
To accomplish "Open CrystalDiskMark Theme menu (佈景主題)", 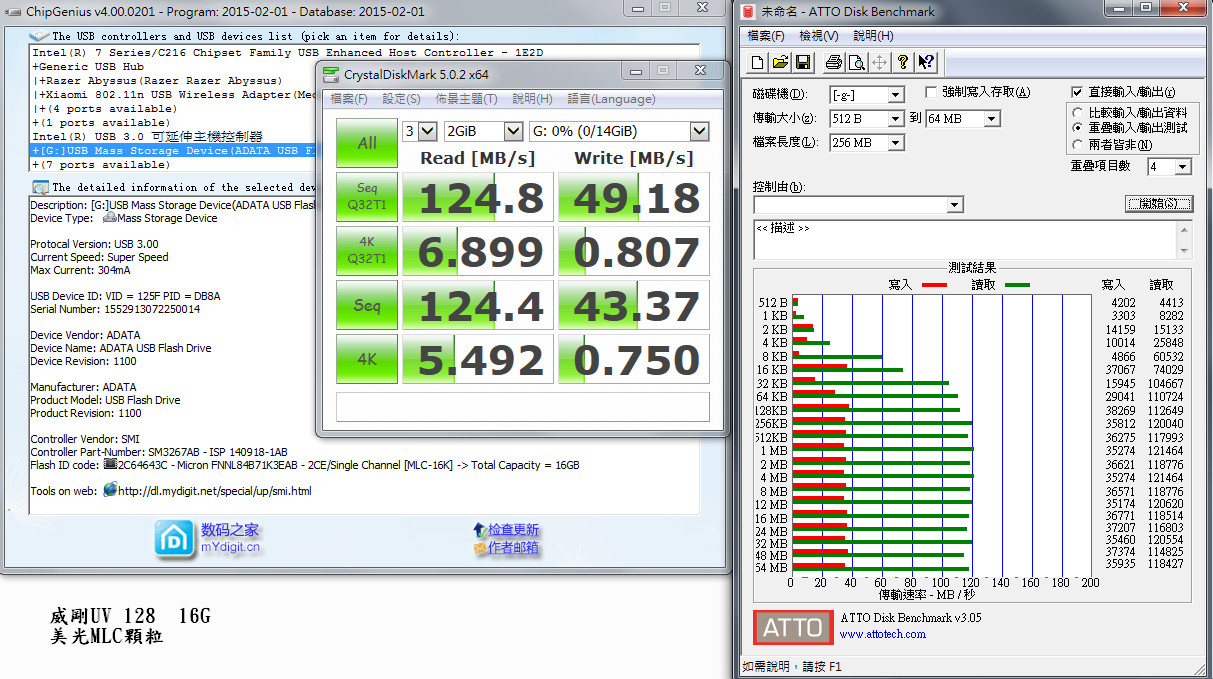I will tap(466, 99).
